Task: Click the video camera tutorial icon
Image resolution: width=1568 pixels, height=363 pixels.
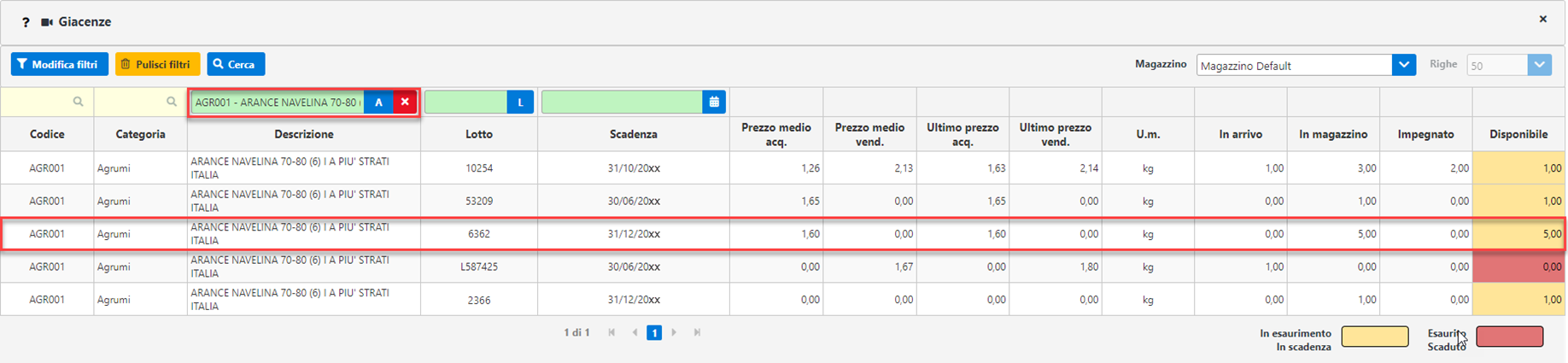Action: pos(47,22)
